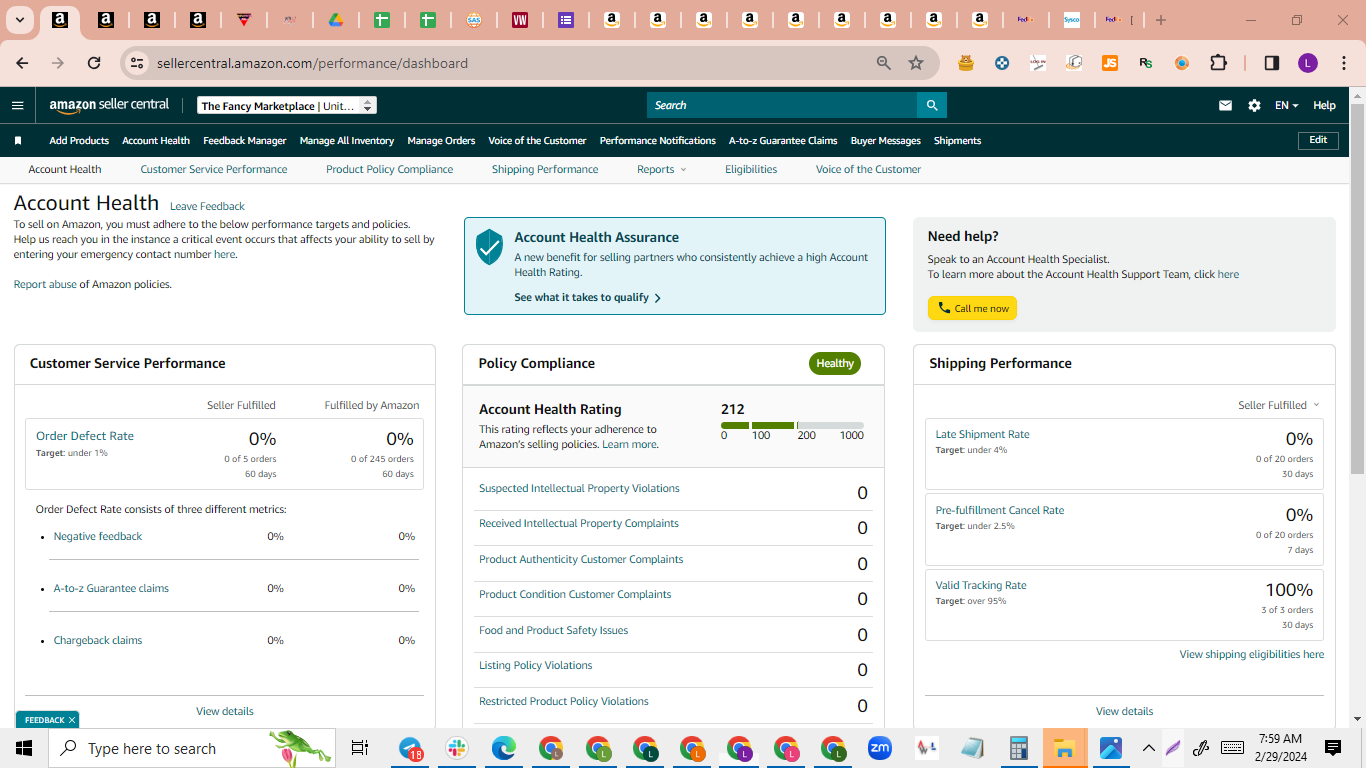The height and width of the screenshot is (768, 1366).
Task: Click the magnifier search button in Seller Central
Action: point(932,105)
